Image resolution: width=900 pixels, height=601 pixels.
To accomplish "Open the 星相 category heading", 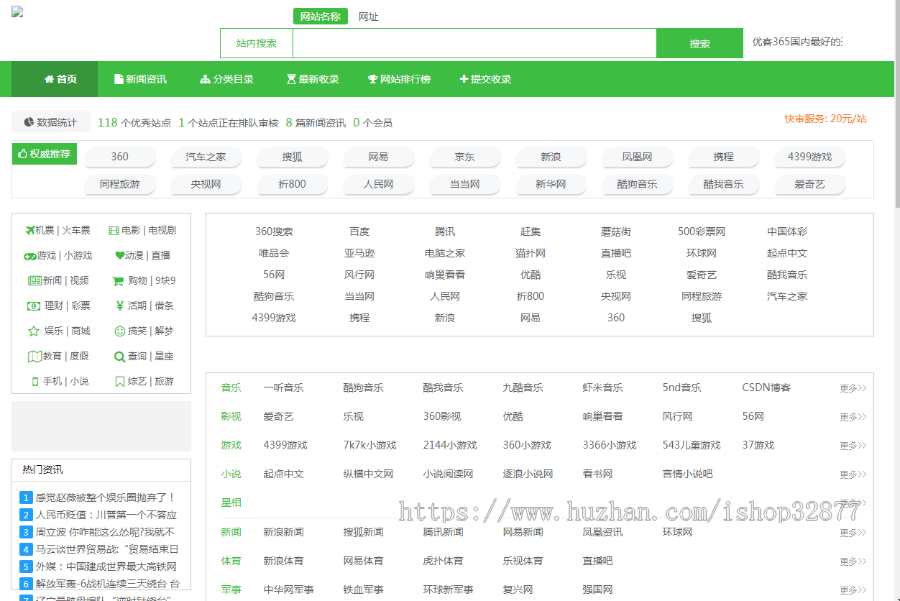I will [231, 503].
